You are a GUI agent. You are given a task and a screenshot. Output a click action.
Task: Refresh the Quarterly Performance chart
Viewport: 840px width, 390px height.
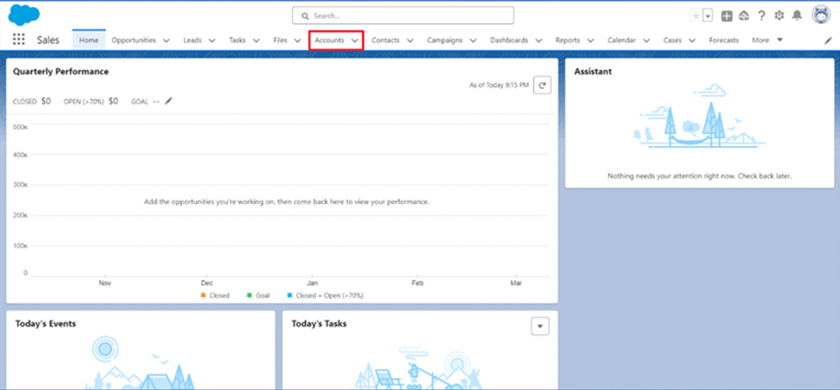click(x=542, y=85)
